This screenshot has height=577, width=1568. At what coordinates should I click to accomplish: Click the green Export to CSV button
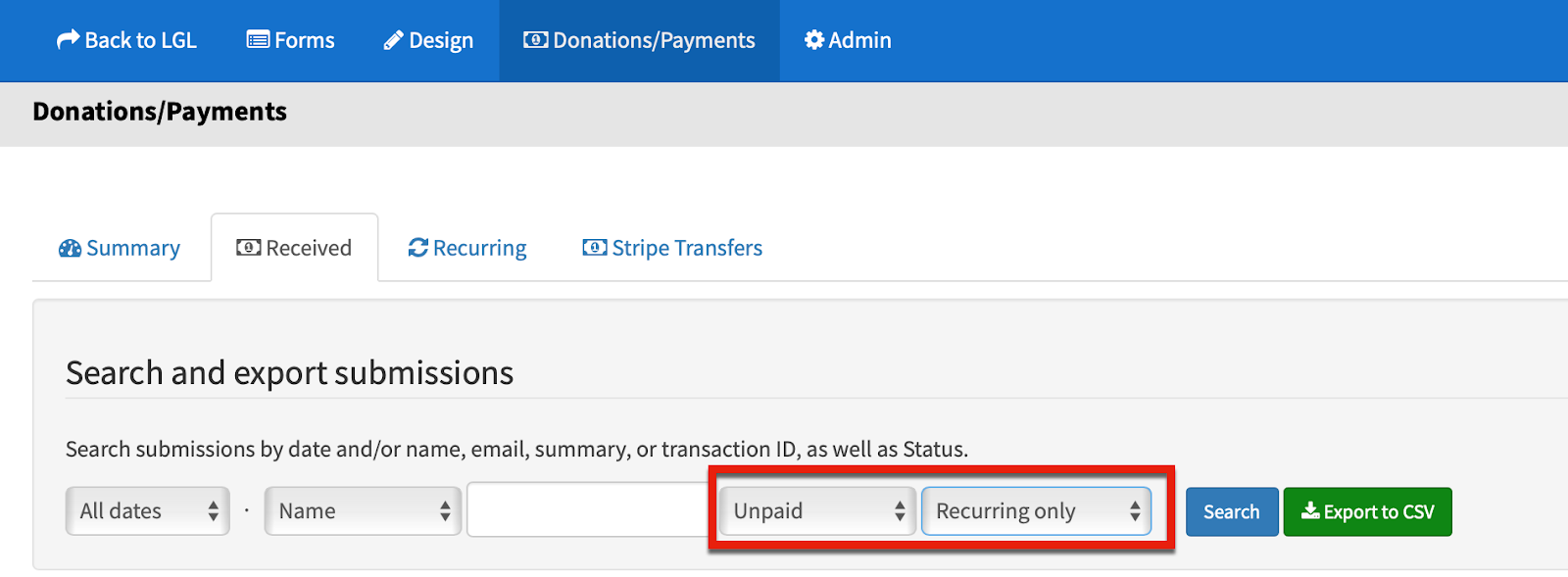tap(1367, 511)
